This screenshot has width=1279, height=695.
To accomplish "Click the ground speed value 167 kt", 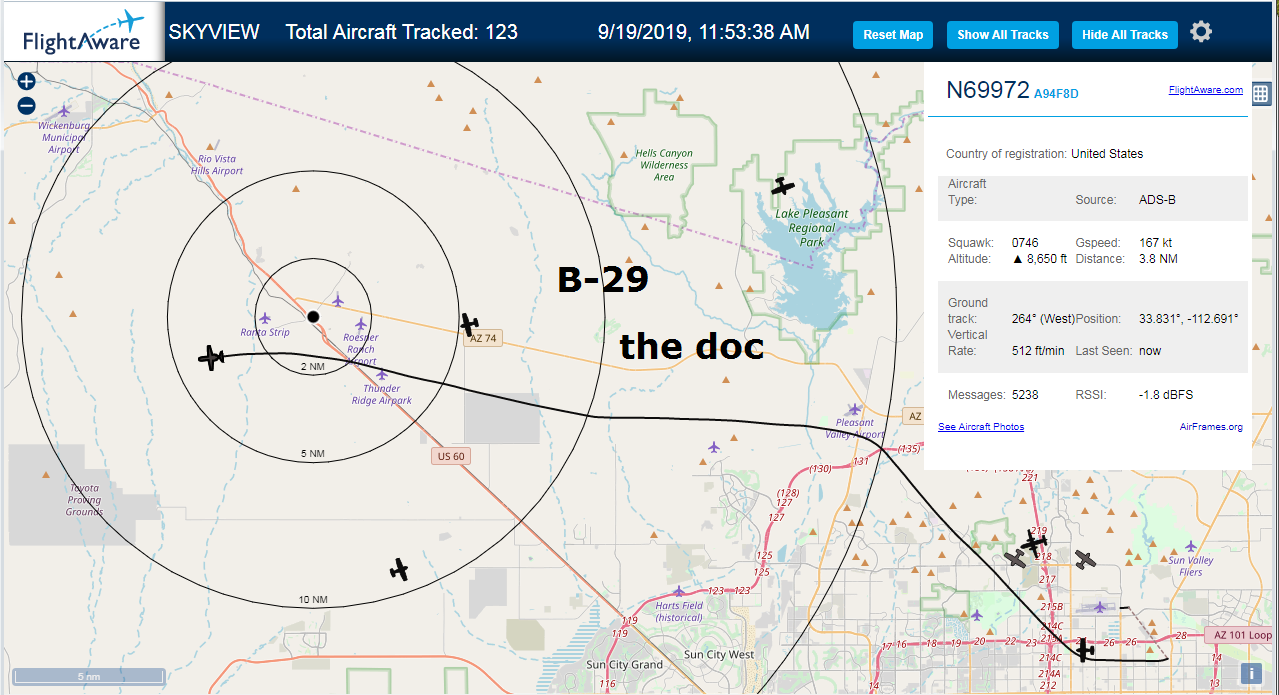I will [1155, 243].
